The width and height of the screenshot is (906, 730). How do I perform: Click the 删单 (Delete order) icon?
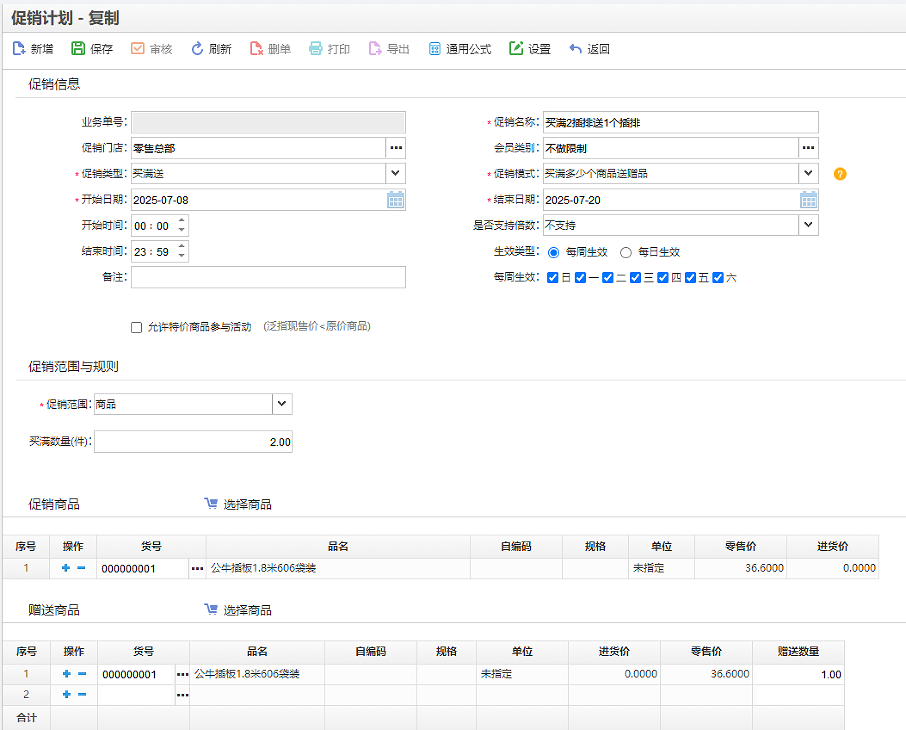tap(257, 49)
